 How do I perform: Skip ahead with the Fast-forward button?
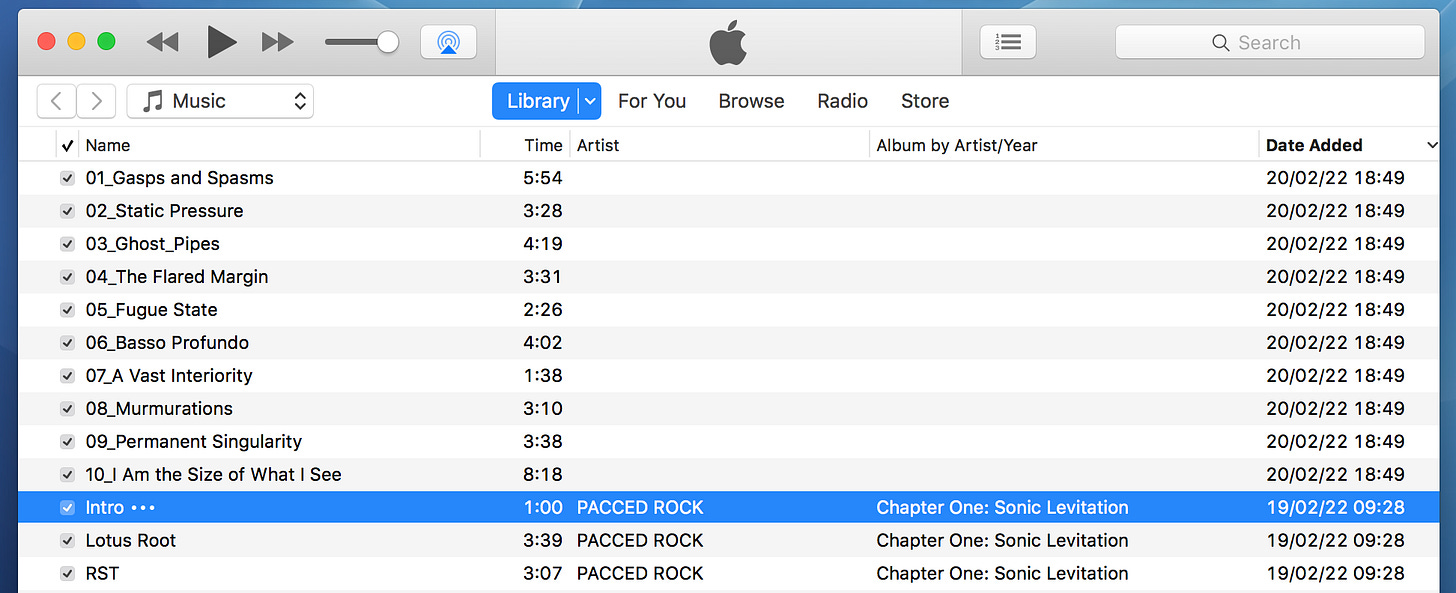tap(278, 42)
